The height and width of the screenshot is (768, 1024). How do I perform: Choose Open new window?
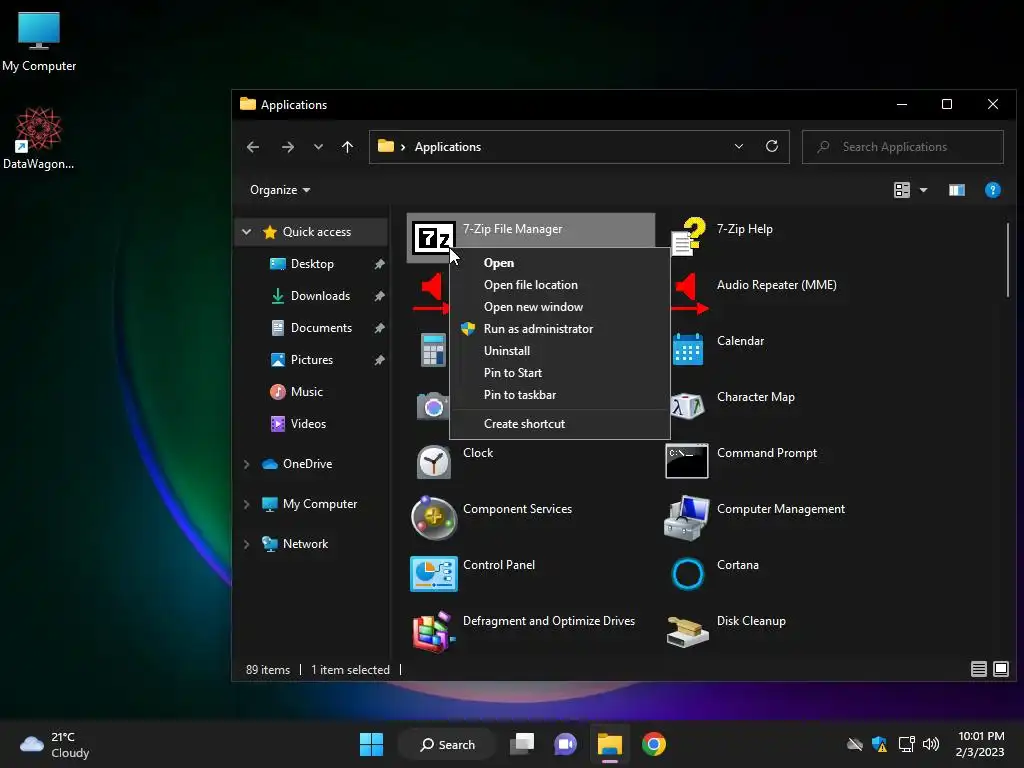pyautogui.click(x=560, y=307)
